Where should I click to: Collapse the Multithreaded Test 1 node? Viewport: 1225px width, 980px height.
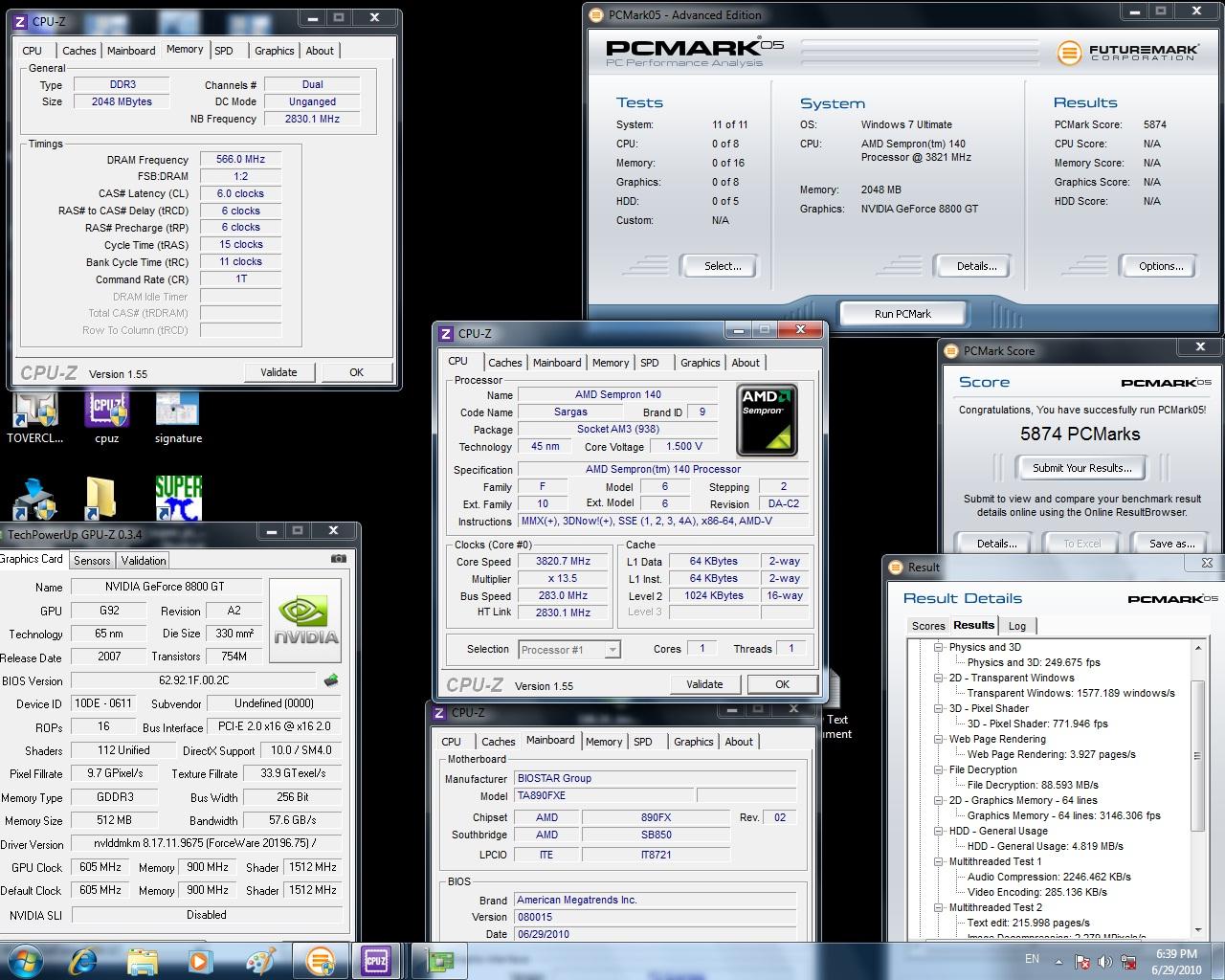click(940, 862)
